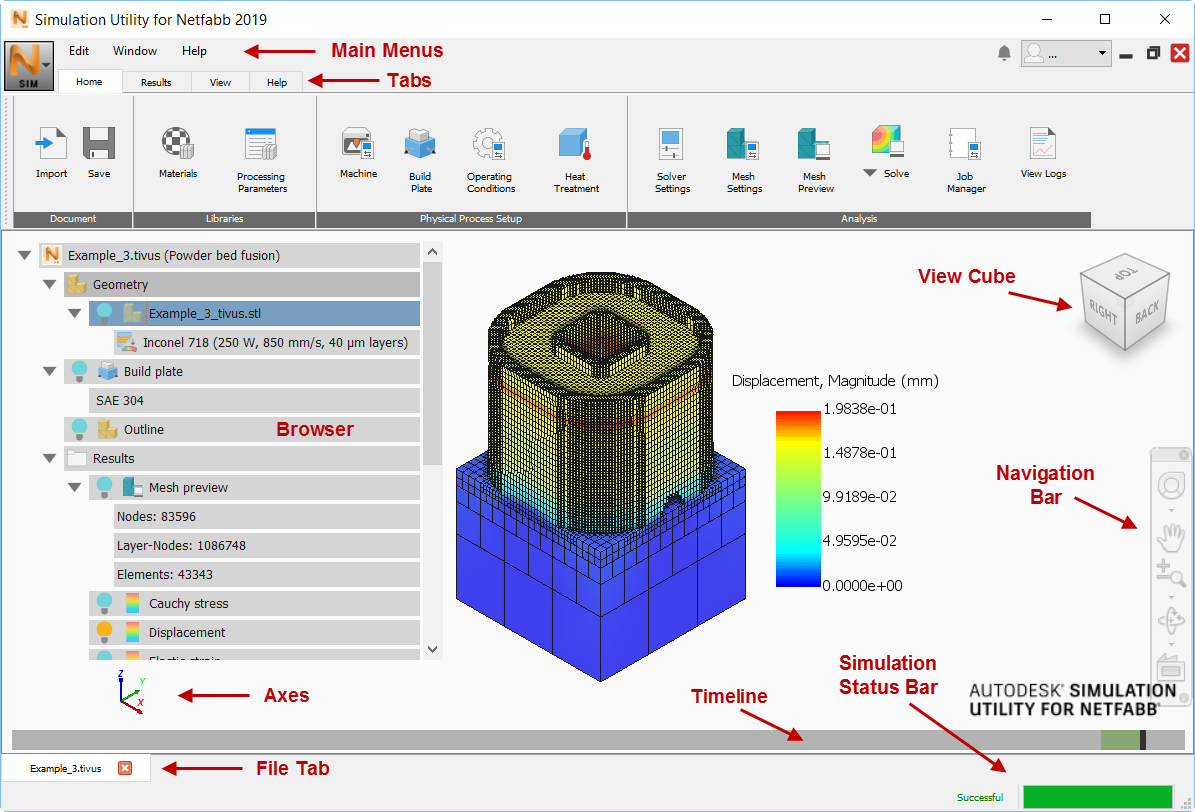Open Mesh Settings
Image resolution: width=1195 pixels, height=812 pixels.
pyautogui.click(x=742, y=143)
